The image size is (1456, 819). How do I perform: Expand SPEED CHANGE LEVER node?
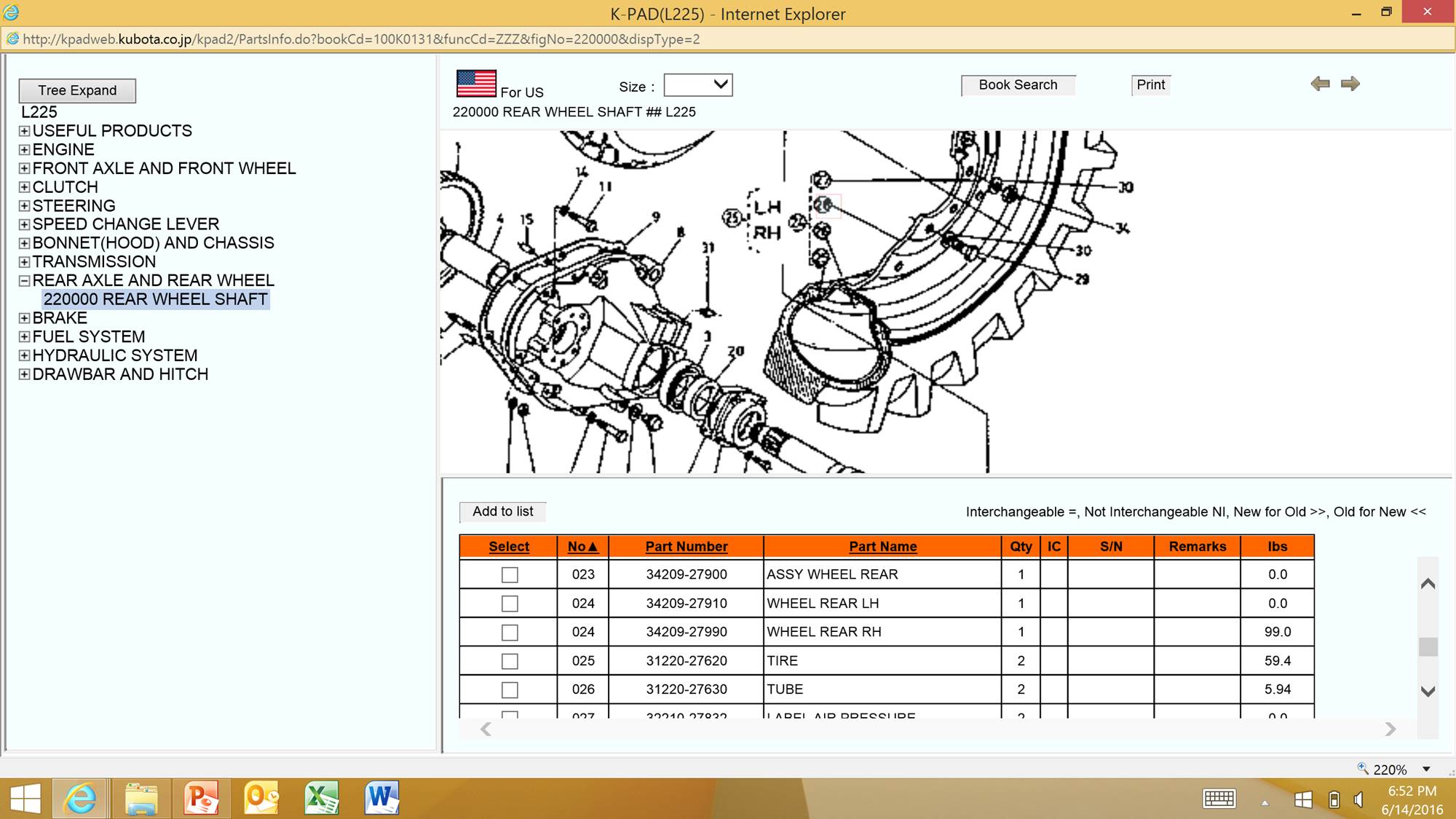pos(24,224)
